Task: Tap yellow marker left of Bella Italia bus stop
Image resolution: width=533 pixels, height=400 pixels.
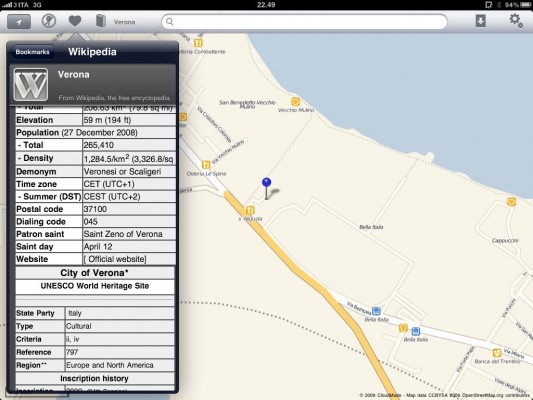Action: coord(403,328)
